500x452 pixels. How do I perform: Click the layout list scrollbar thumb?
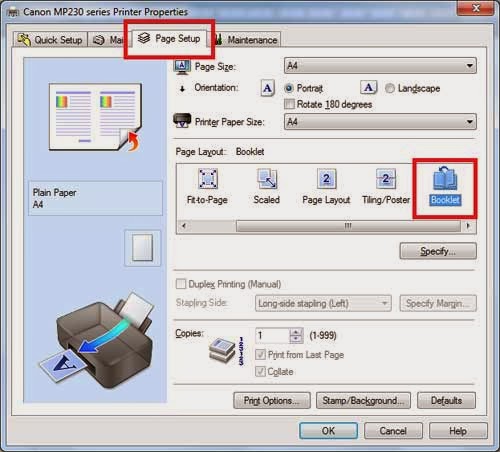[x=348, y=226]
